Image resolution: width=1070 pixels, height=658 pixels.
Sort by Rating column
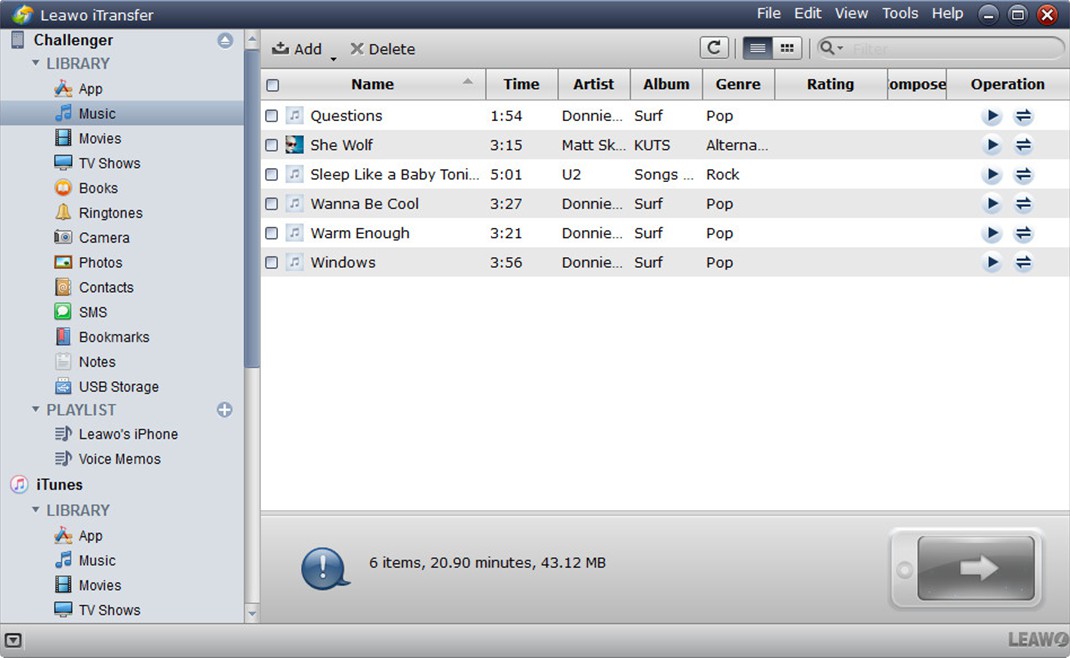(830, 84)
